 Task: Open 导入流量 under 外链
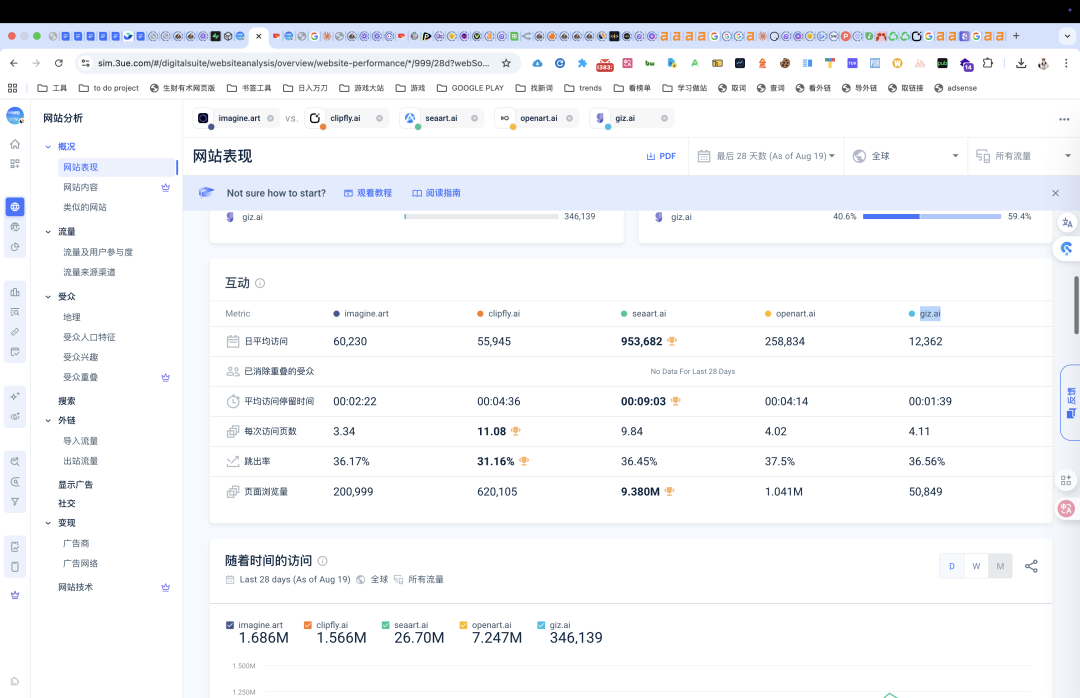click(81, 441)
